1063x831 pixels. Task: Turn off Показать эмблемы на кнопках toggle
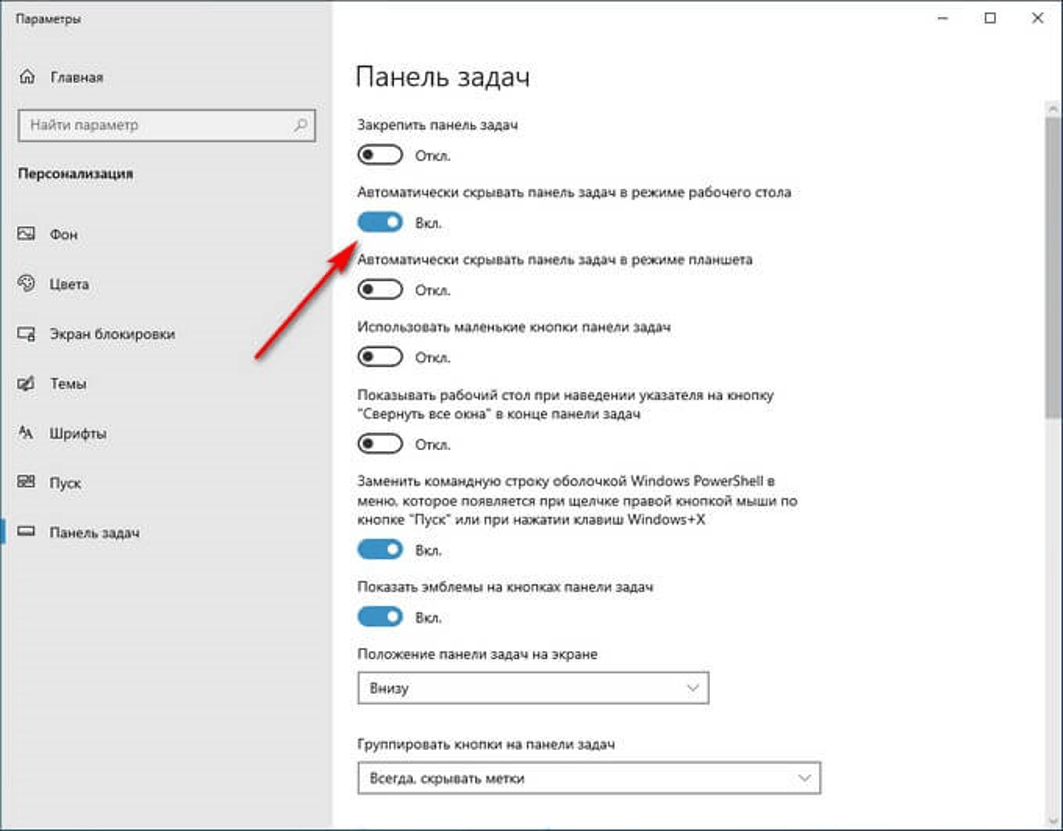tap(380, 617)
